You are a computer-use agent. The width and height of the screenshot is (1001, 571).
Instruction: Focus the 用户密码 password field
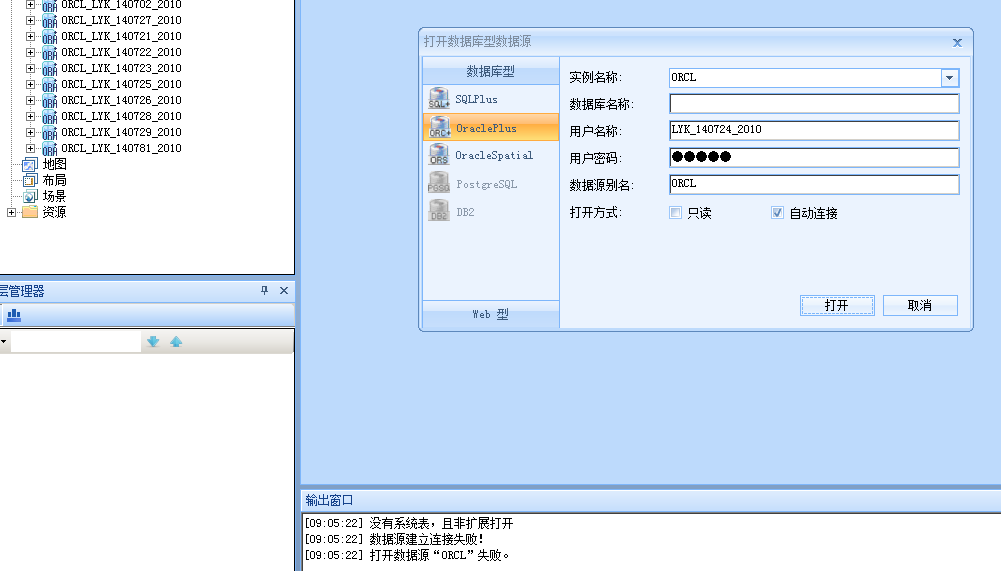click(814, 157)
